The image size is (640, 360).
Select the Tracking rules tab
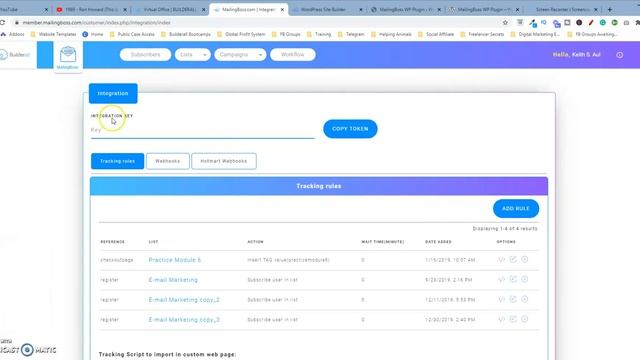[118, 161]
